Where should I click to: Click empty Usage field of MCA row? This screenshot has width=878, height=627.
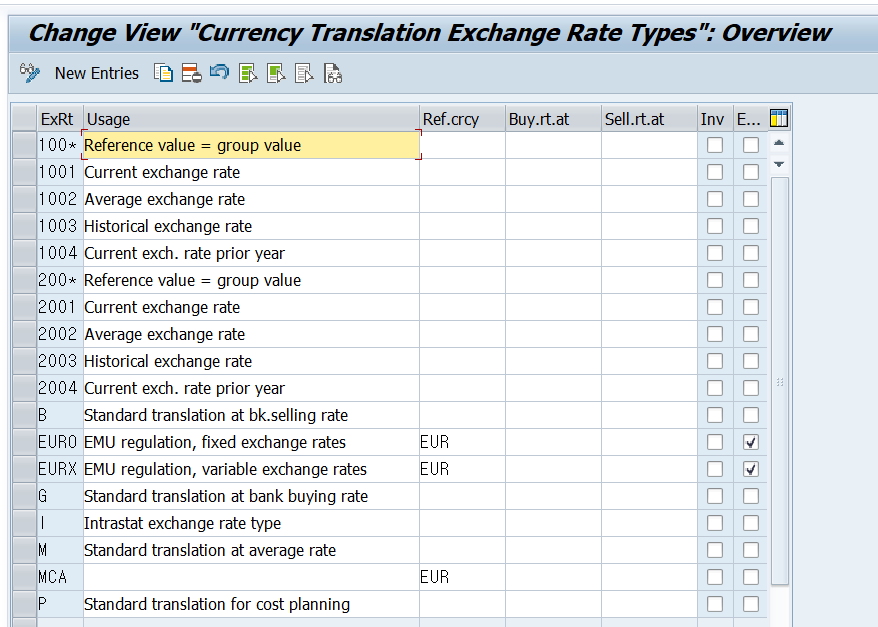251,577
